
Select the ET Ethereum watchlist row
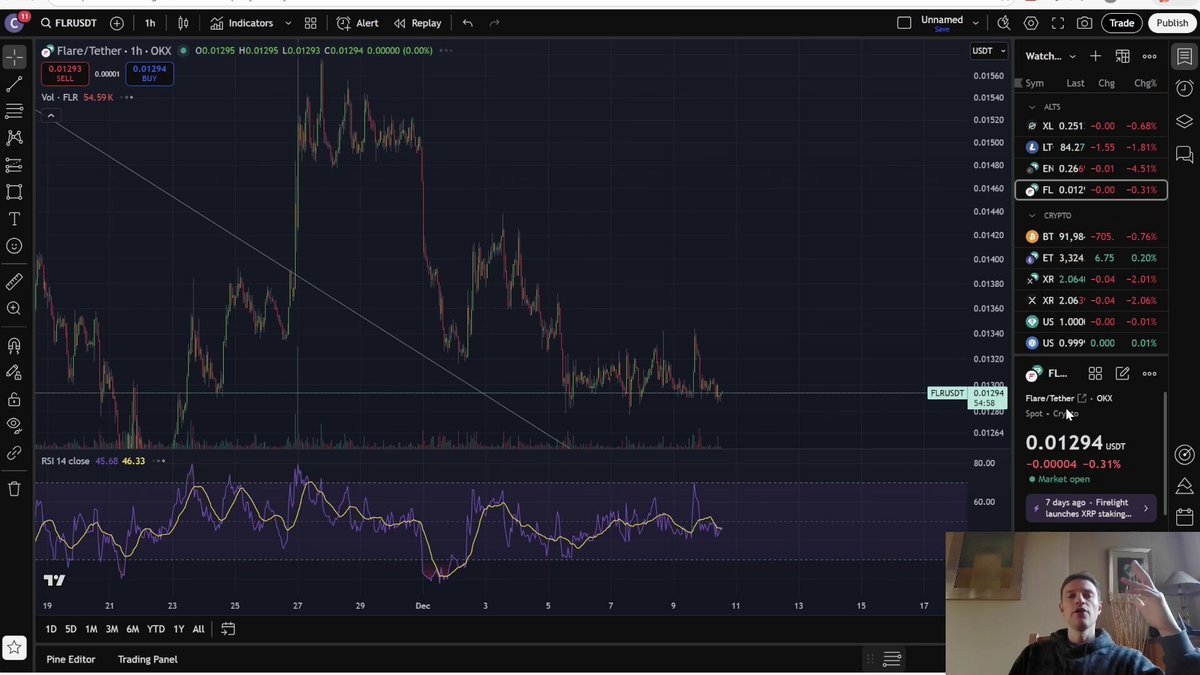click(x=1091, y=258)
